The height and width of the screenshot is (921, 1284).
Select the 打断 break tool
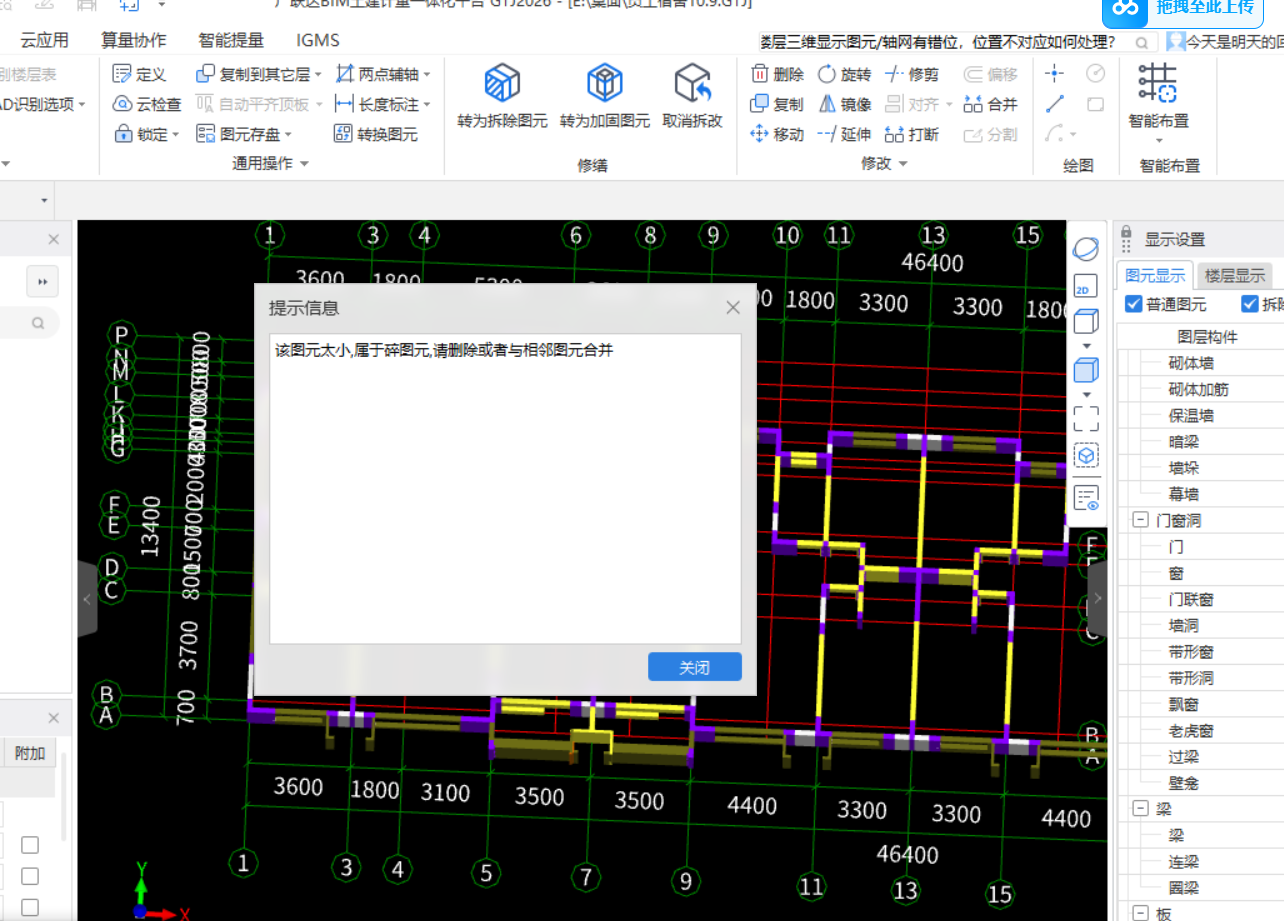point(912,134)
